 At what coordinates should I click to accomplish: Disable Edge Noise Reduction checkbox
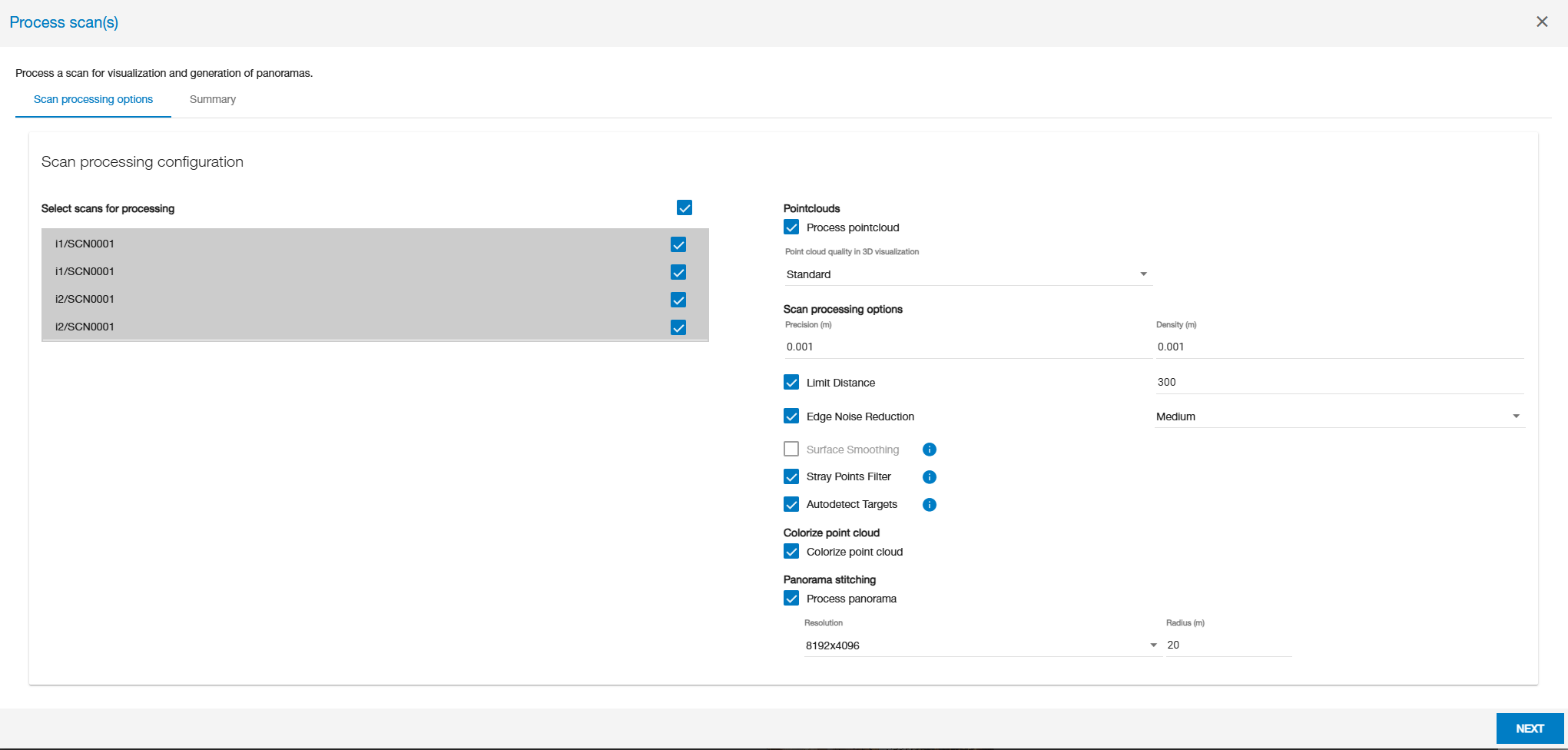[x=791, y=416]
